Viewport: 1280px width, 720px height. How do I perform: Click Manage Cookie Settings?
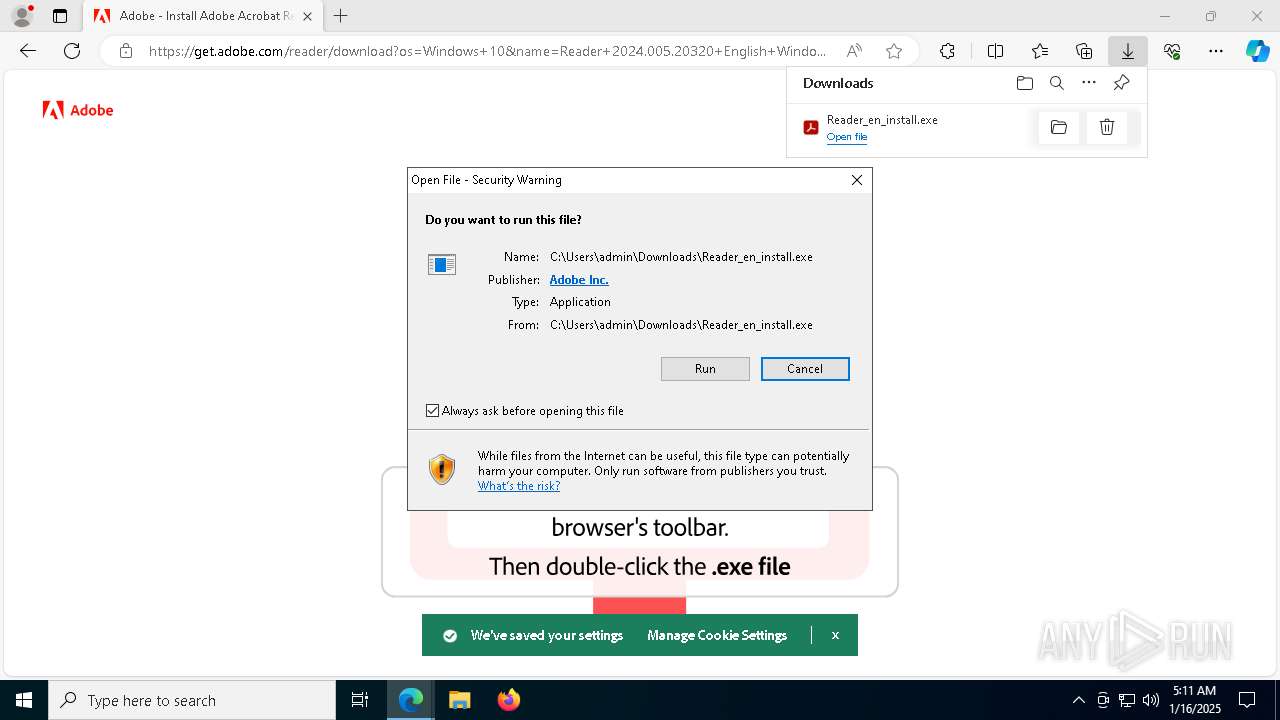coord(717,635)
